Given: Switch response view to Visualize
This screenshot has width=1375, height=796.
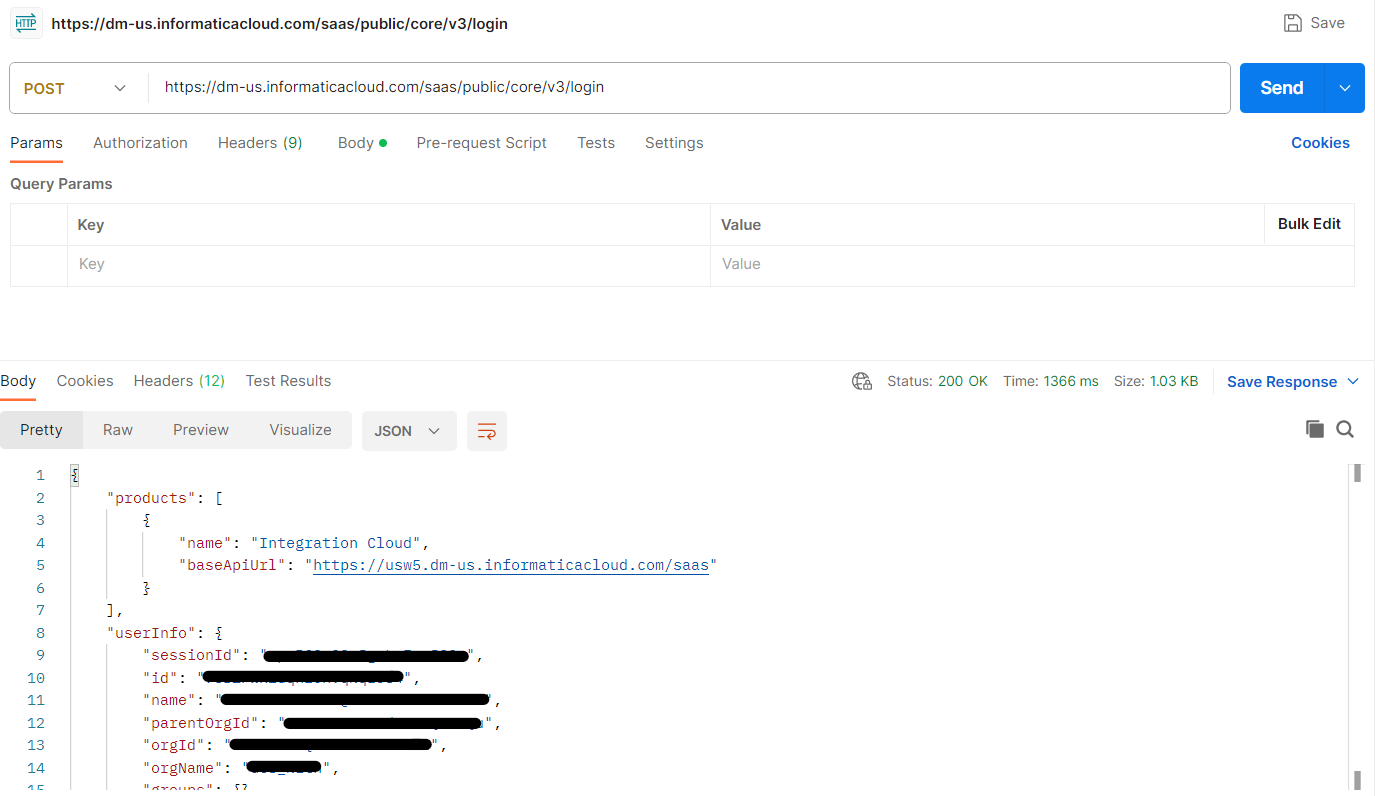Looking at the screenshot, I should tap(300, 430).
